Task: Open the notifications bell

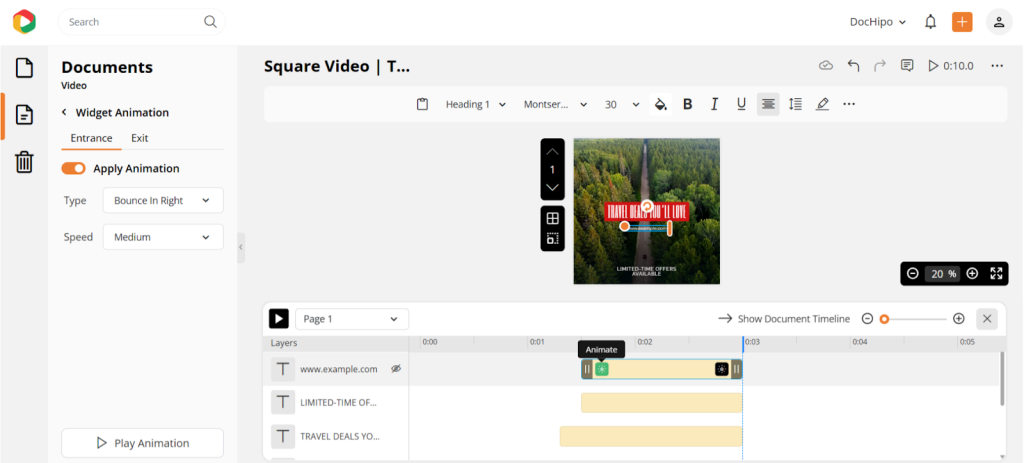Action: tap(931, 22)
